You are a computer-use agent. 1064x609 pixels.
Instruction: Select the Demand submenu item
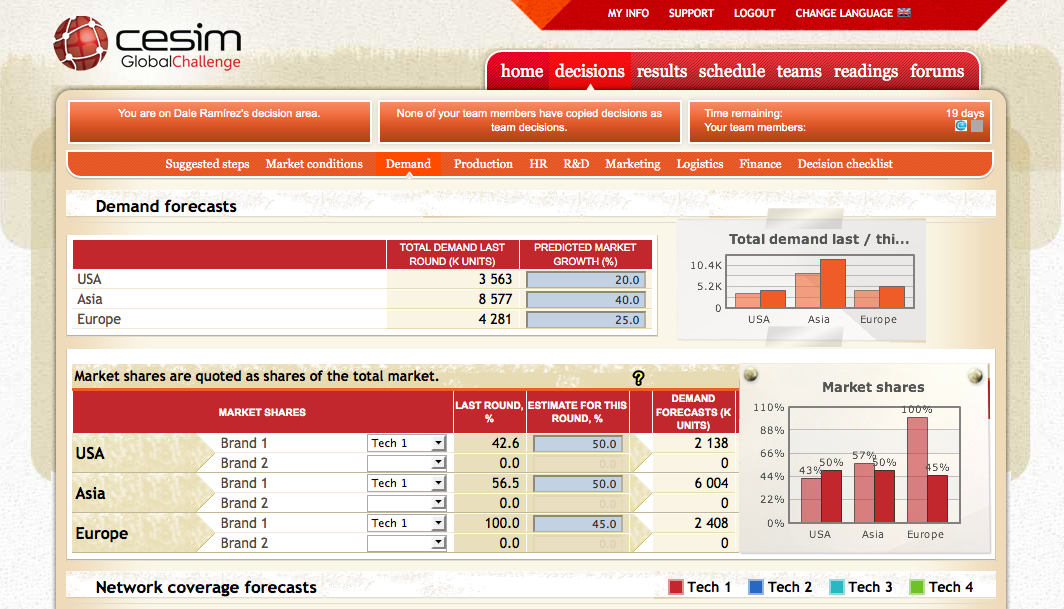coord(408,164)
